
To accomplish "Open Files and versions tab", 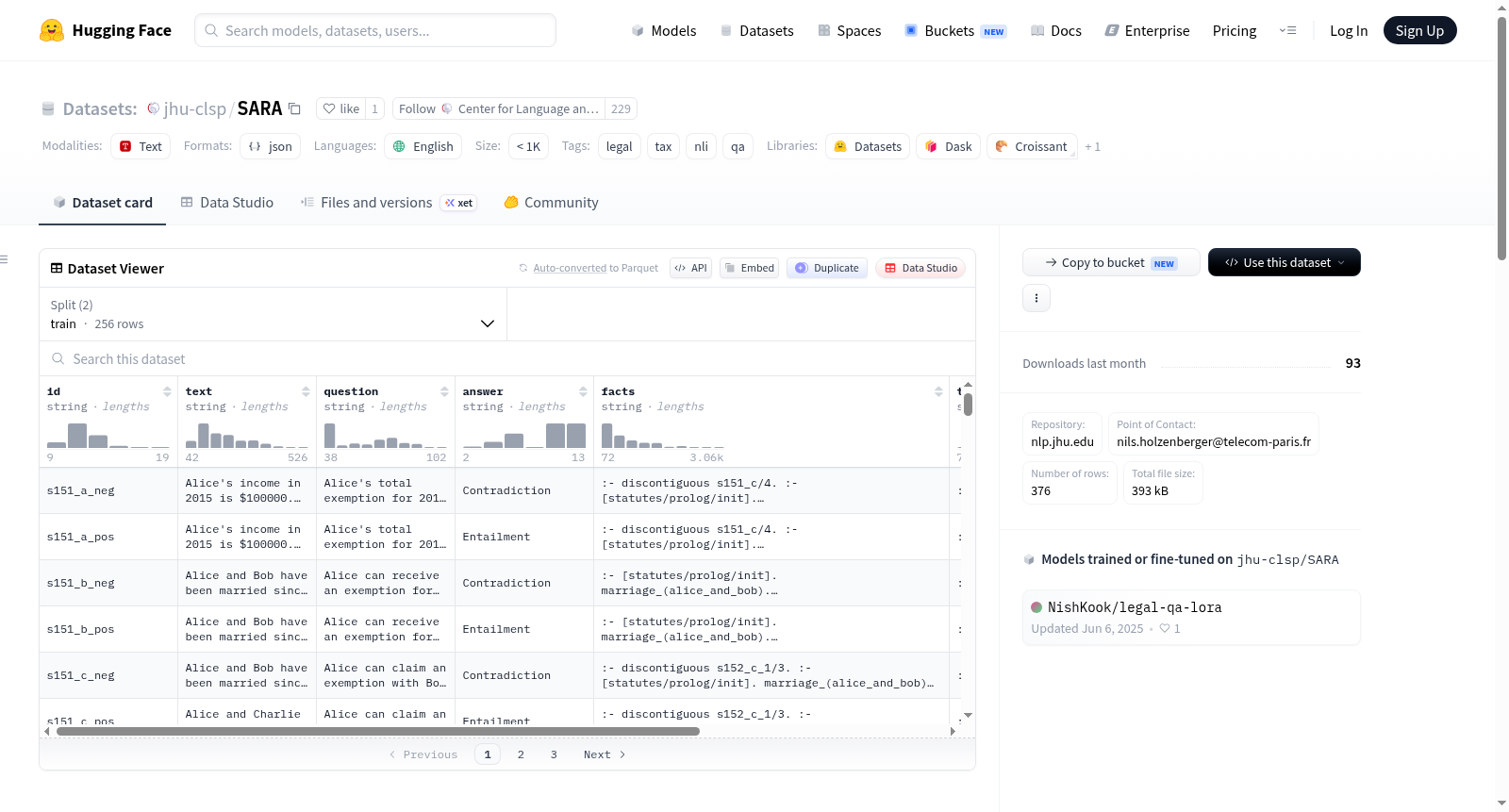I will [x=389, y=203].
